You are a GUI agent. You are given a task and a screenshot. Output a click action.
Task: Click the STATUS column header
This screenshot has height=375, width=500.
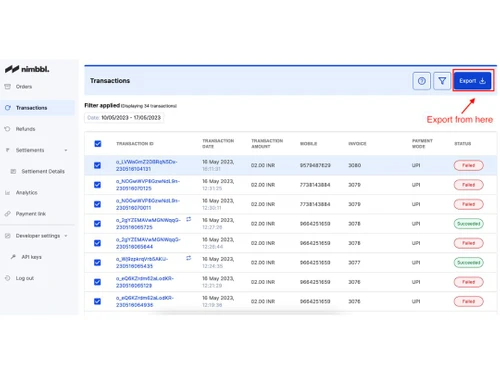[x=463, y=144]
